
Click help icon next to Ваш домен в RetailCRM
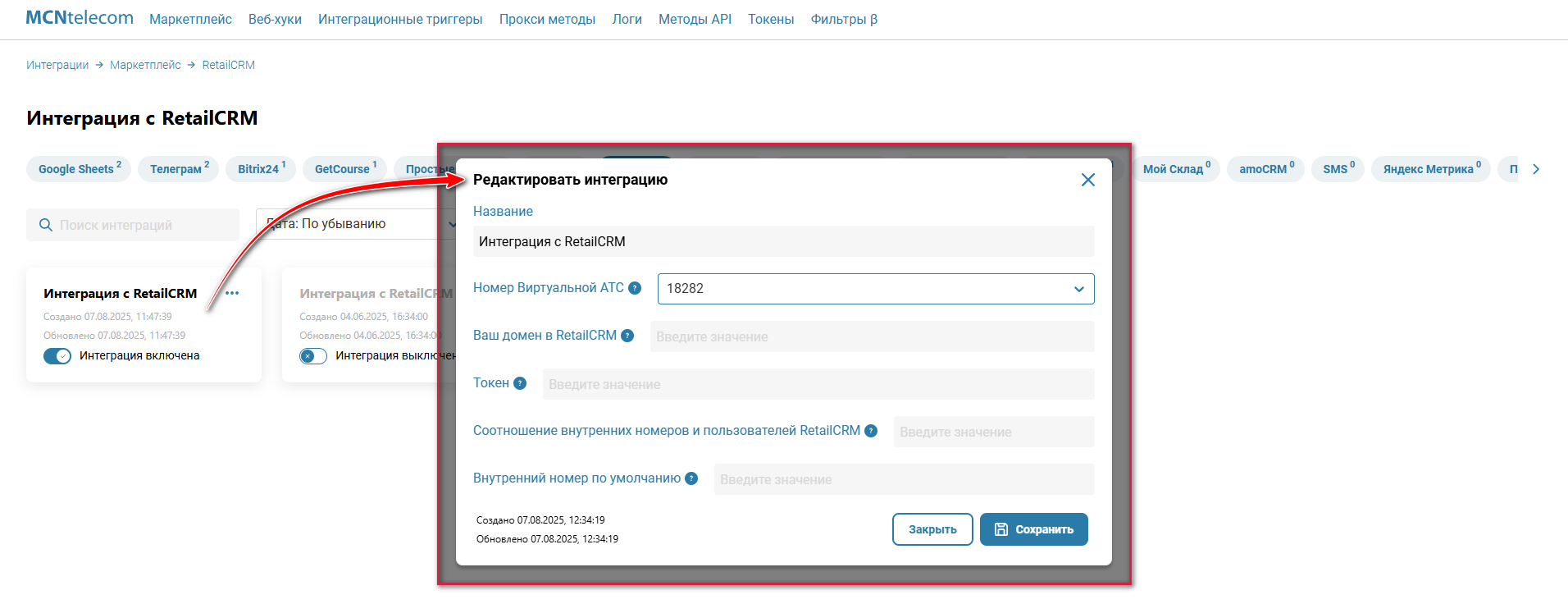pos(627,336)
